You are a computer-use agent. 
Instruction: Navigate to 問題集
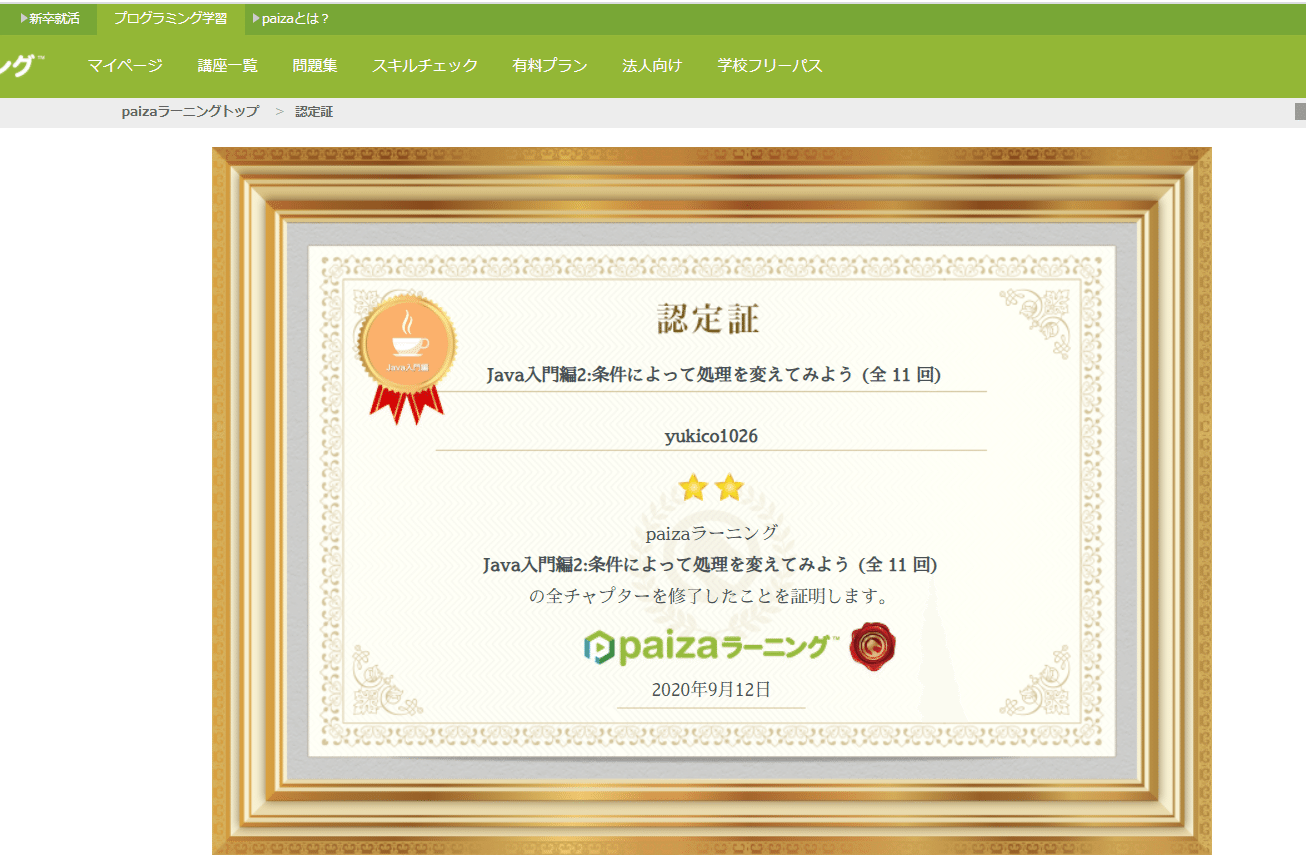(x=318, y=65)
